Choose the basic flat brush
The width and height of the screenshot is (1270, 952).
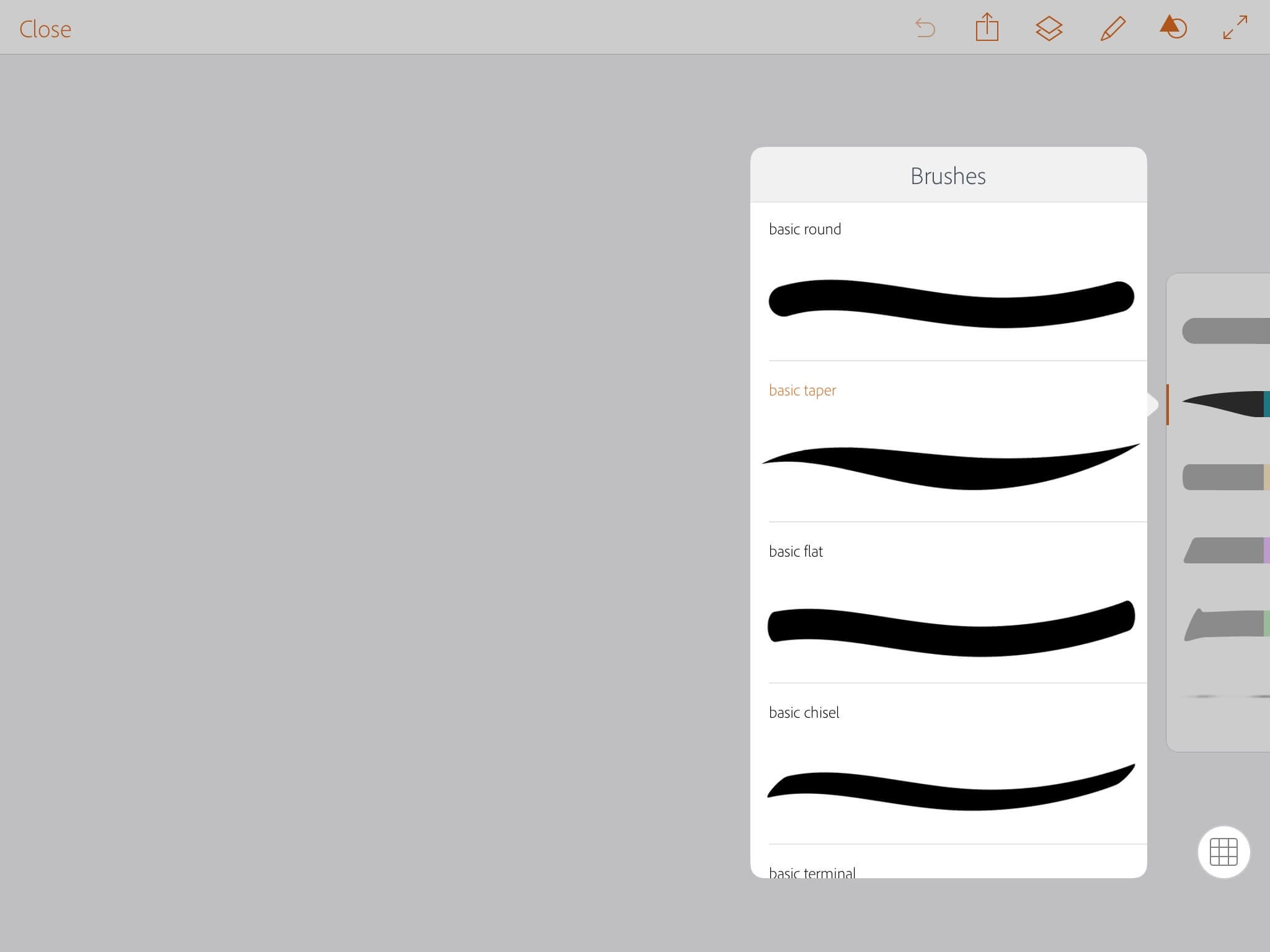[949, 602]
